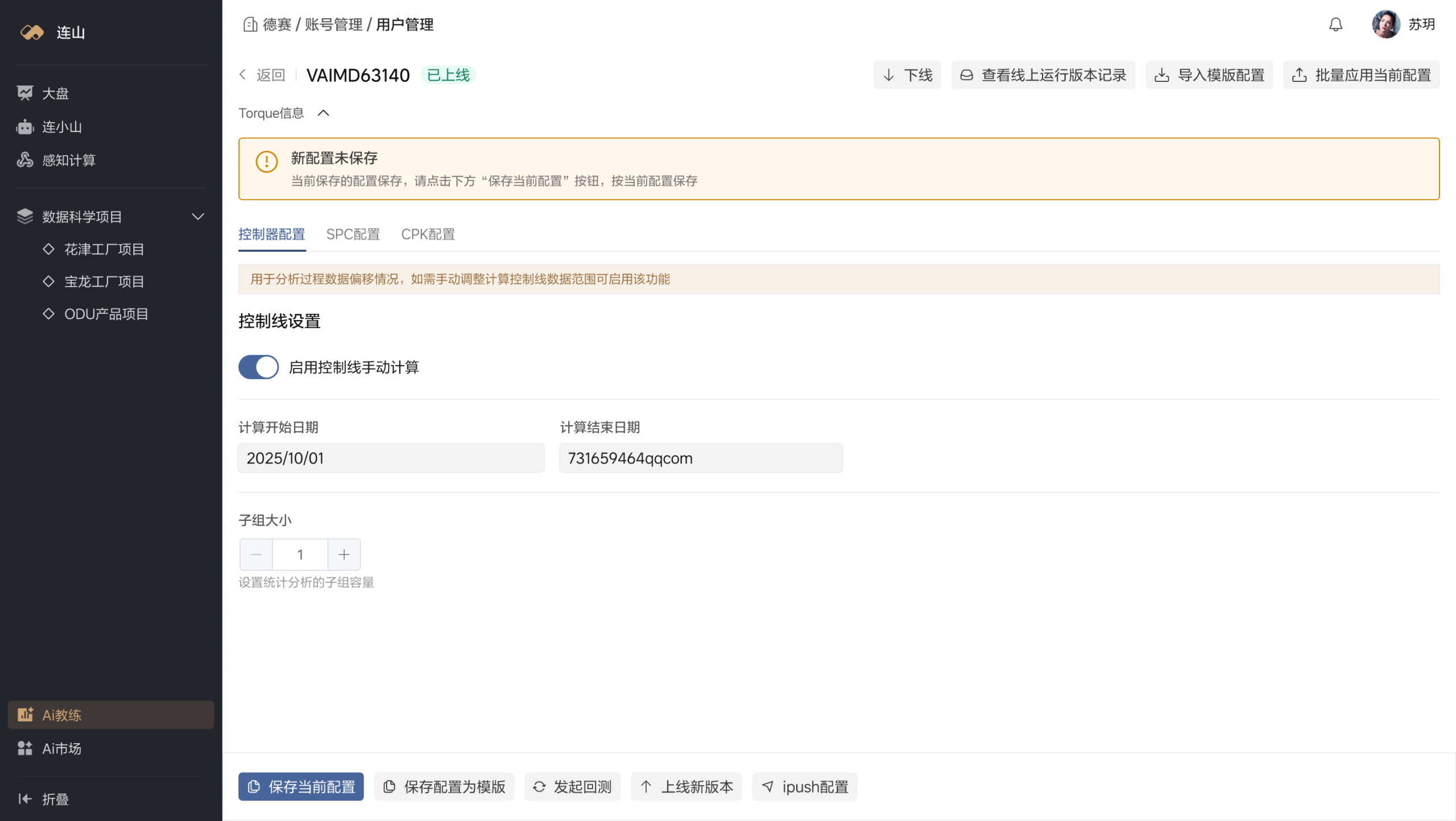The height and width of the screenshot is (821, 1456).
Task: Click 下线 button
Action: click(x=907, y=75)
